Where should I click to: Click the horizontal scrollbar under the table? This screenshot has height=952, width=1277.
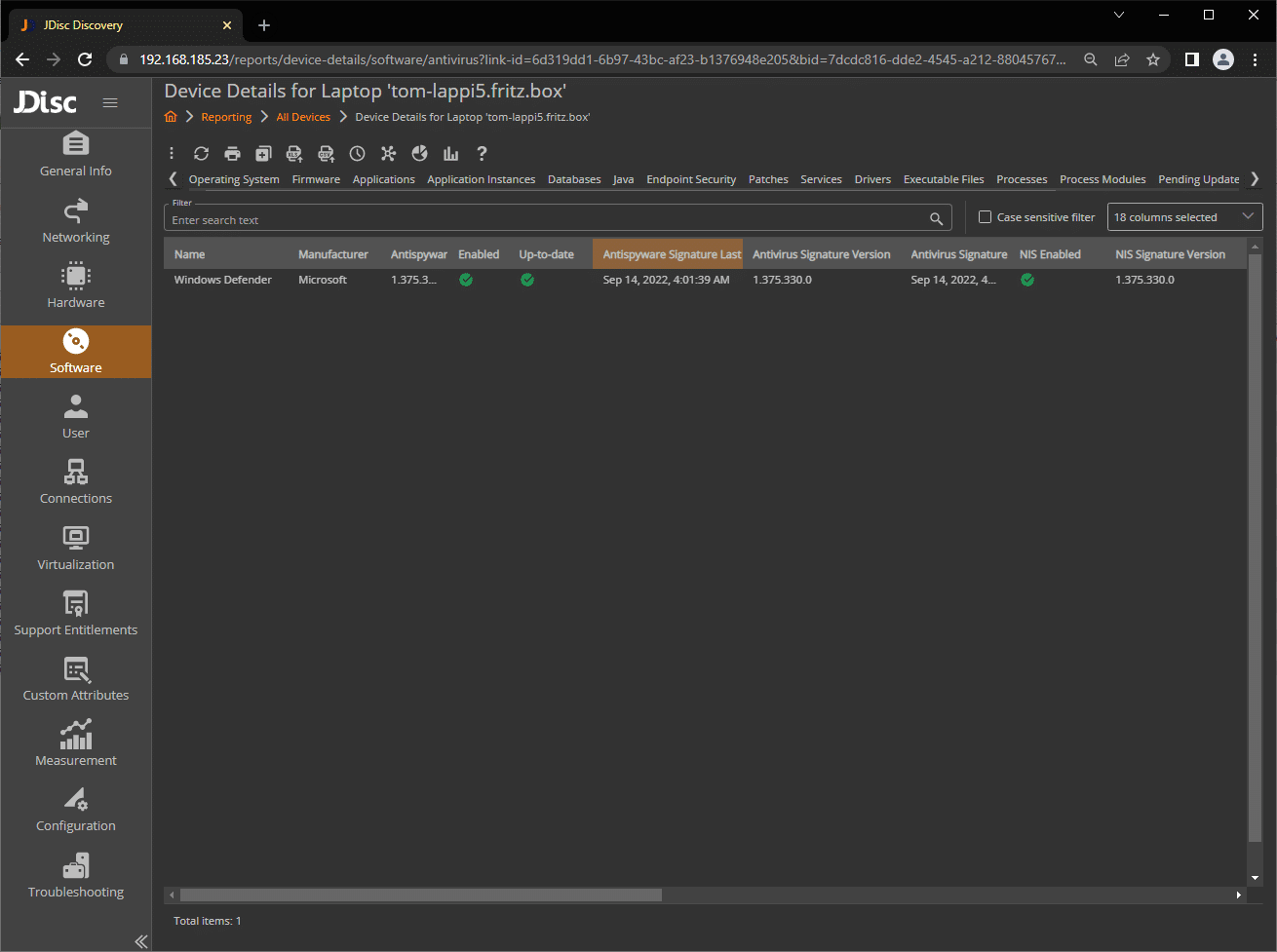421,895
